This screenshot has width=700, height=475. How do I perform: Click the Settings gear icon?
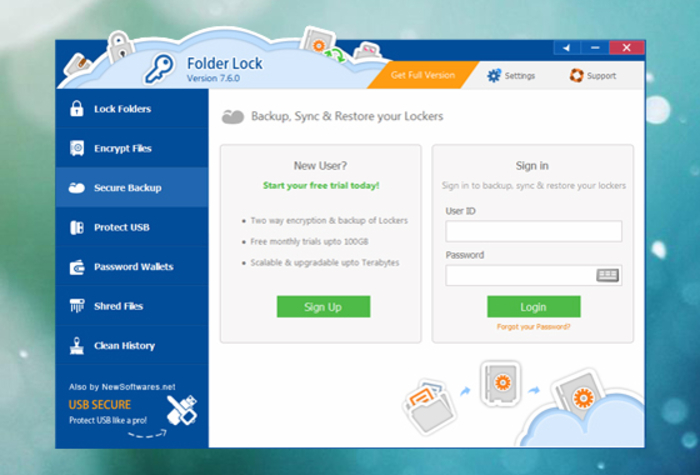(x=493, y=76)
